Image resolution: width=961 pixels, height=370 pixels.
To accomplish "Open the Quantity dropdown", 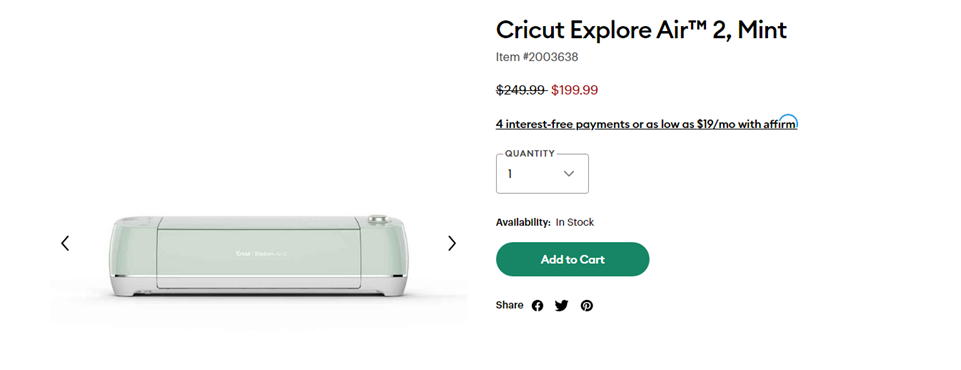I will pos(542,173).
